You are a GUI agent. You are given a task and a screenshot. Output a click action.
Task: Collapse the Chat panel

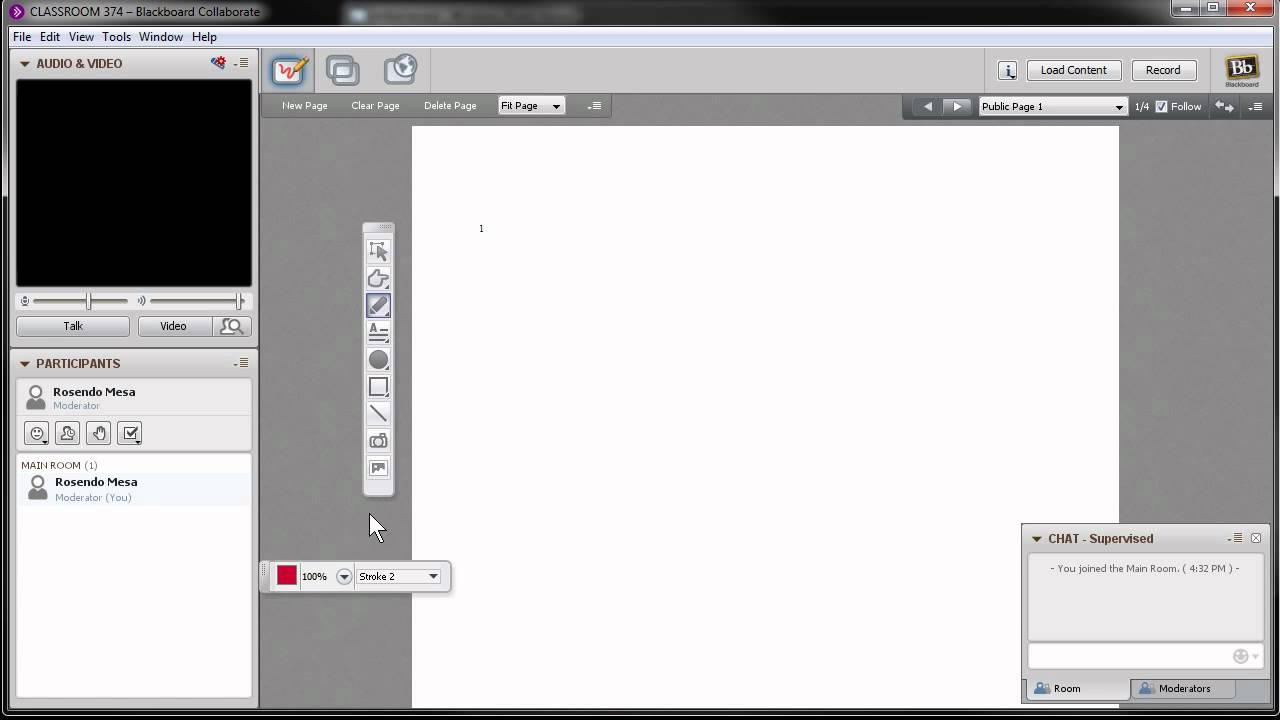[1037, 538]
